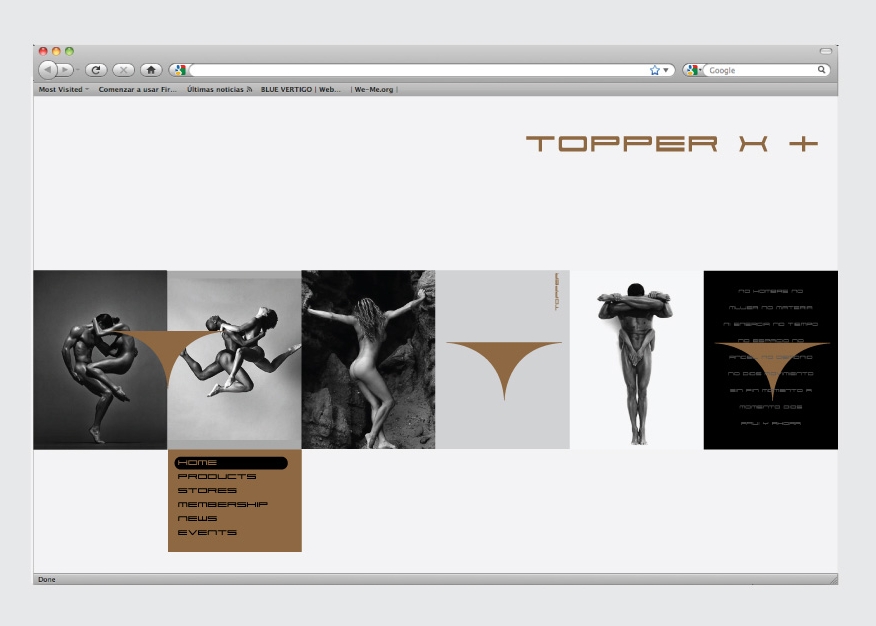Open the Most Visited bookmarks folder

point(63,89)
